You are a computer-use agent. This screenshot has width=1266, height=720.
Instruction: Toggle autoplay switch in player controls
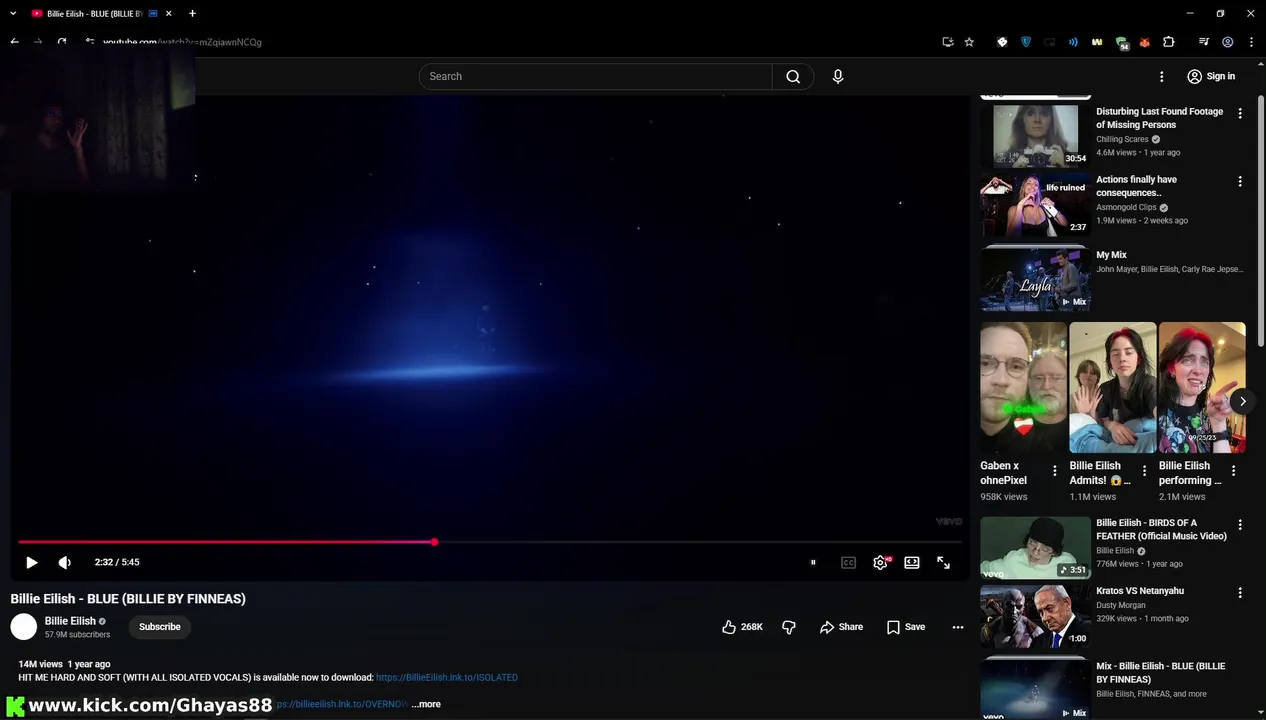click(813, 563)
